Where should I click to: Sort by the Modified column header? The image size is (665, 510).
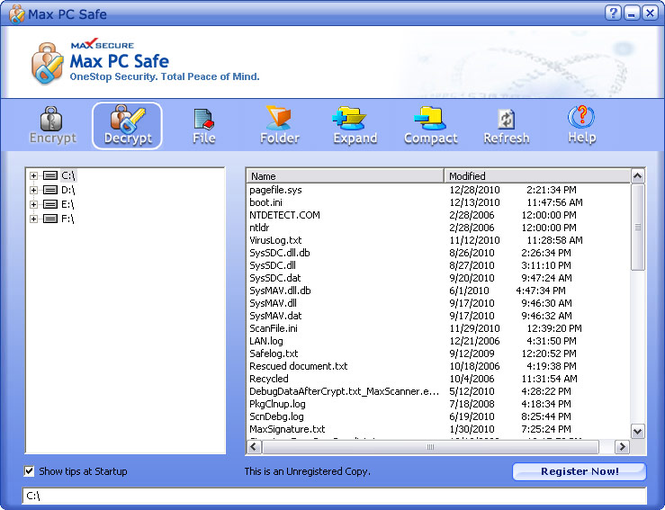[x=537, y=176]
